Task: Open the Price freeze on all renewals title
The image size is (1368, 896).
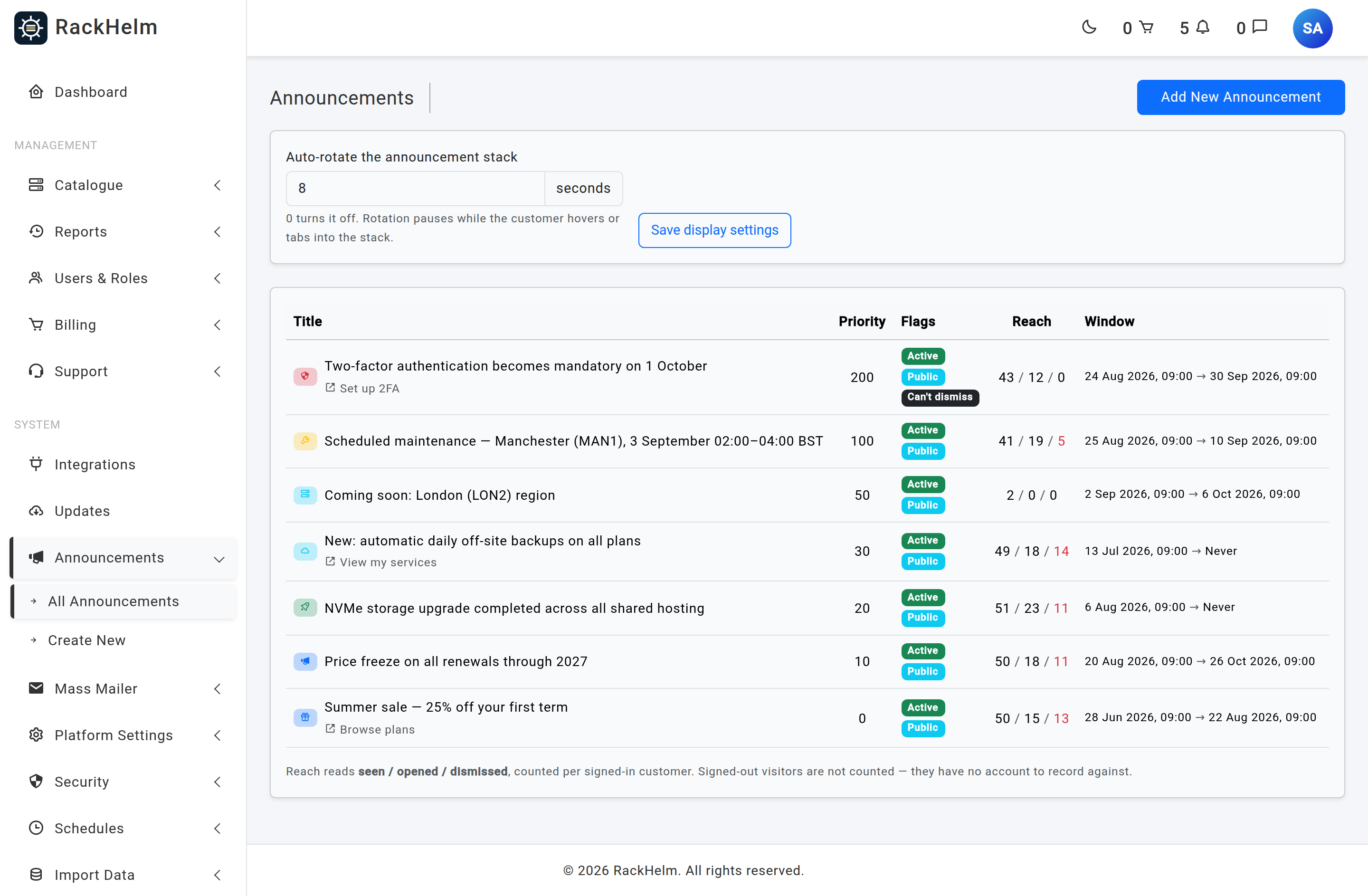Action: 456,661
